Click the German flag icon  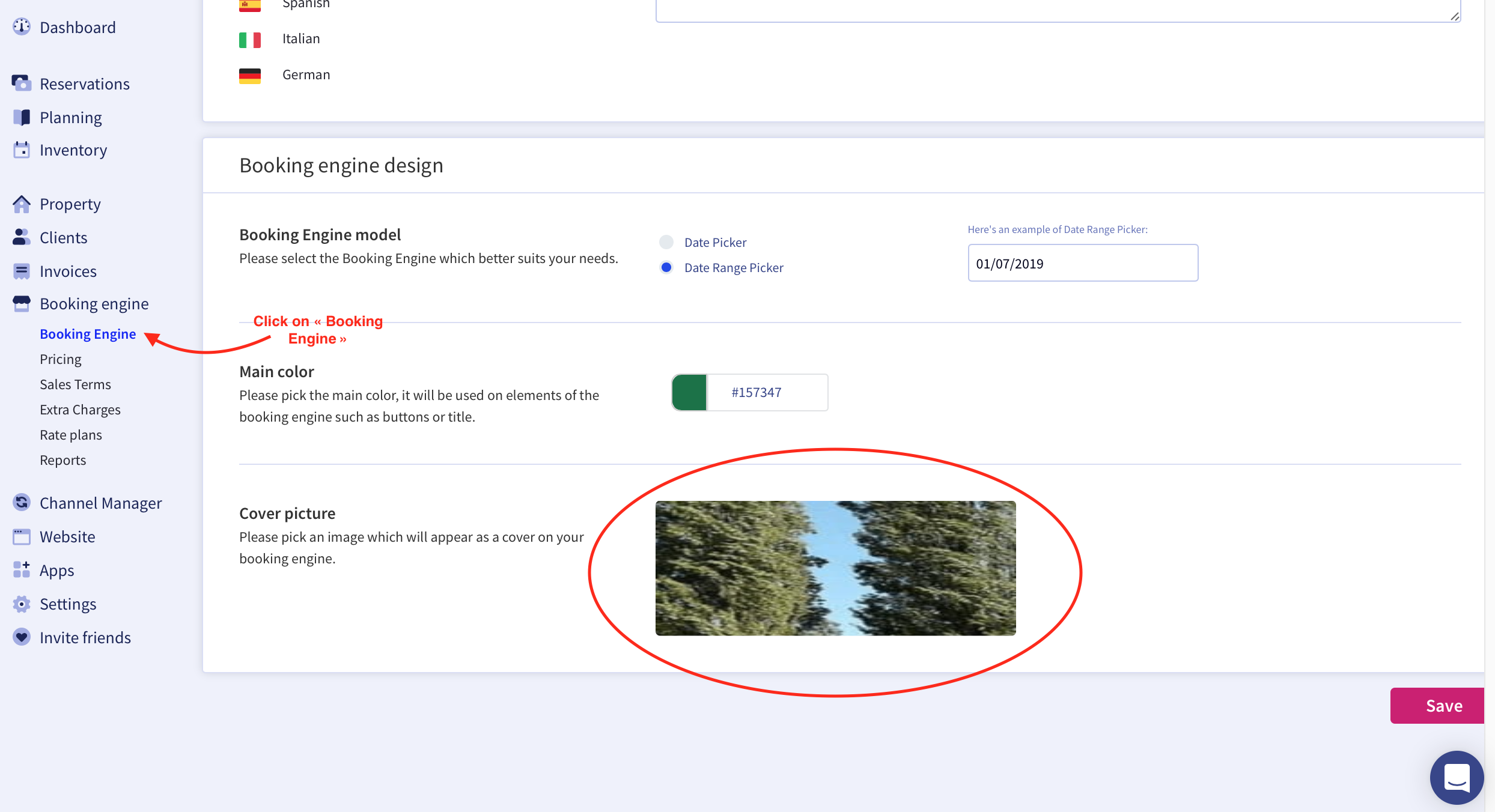[250, 76]
